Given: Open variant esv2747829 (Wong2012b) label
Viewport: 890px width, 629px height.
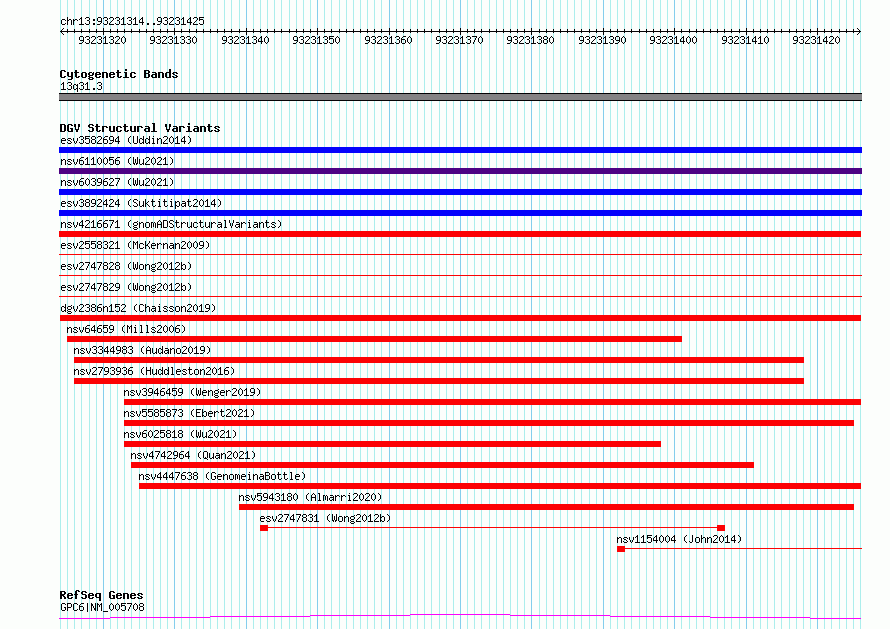Looking at the screenshot, I should (126, 287).
